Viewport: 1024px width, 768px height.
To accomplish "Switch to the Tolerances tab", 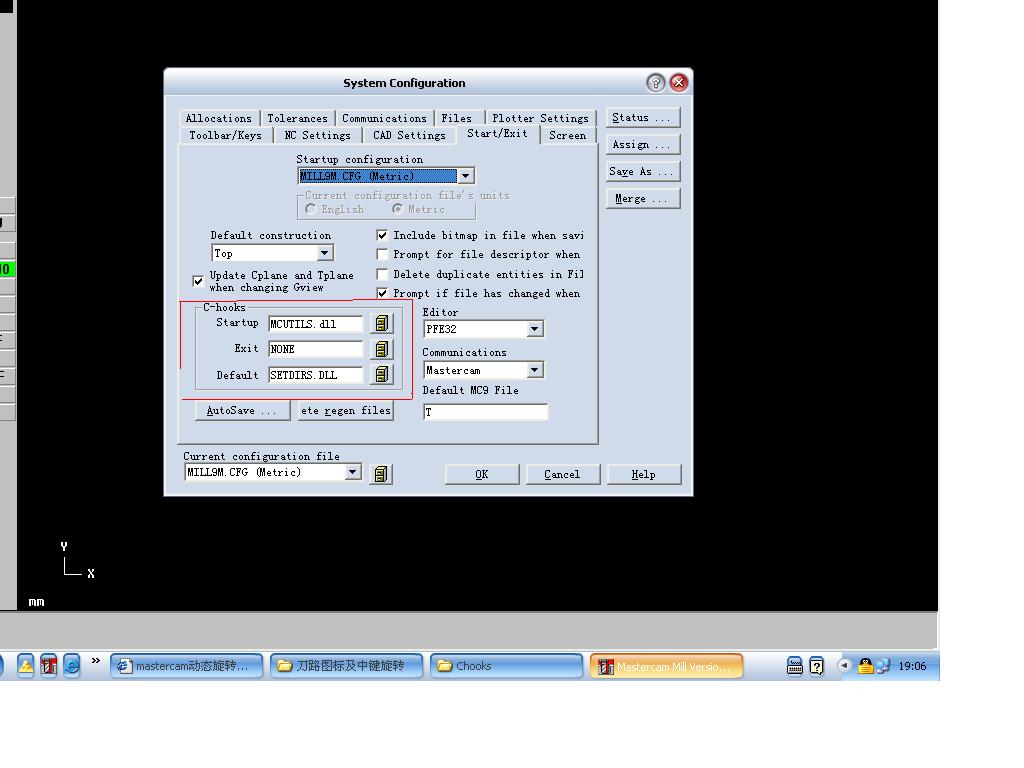I will [x=297, y=118].
